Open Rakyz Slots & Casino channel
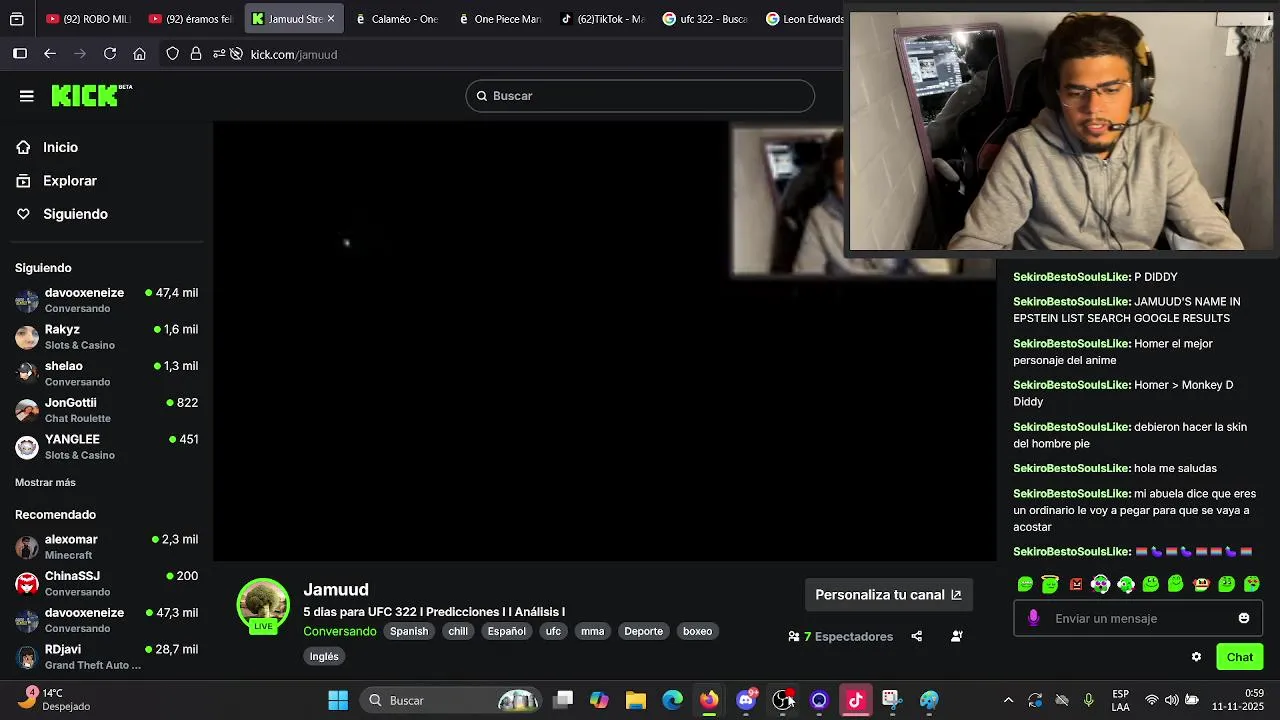This screenshot has height=720, width=1280. [106, 337]
